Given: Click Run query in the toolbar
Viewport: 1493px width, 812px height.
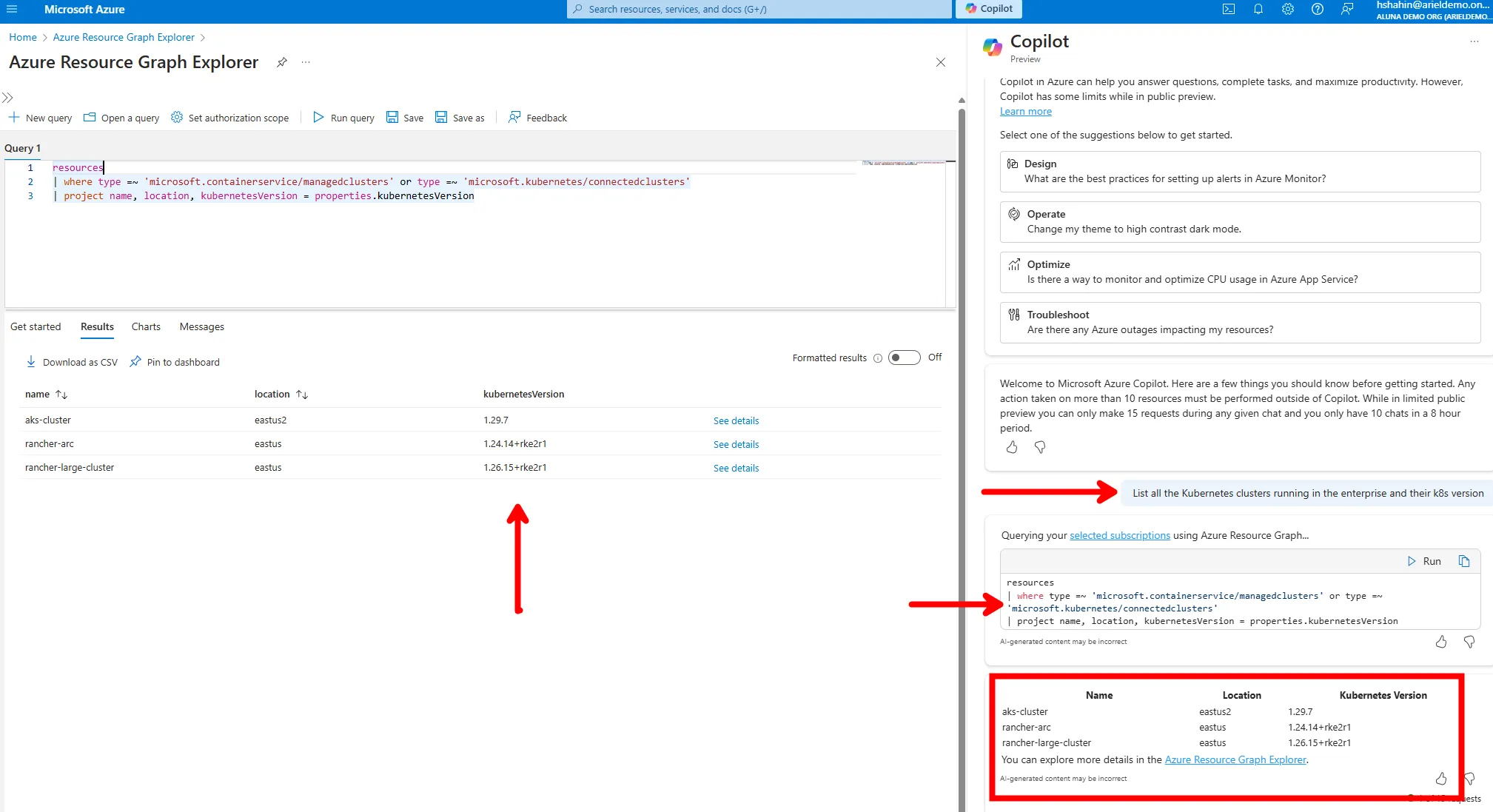Looking at the screenshot, I should coord(343,118).
